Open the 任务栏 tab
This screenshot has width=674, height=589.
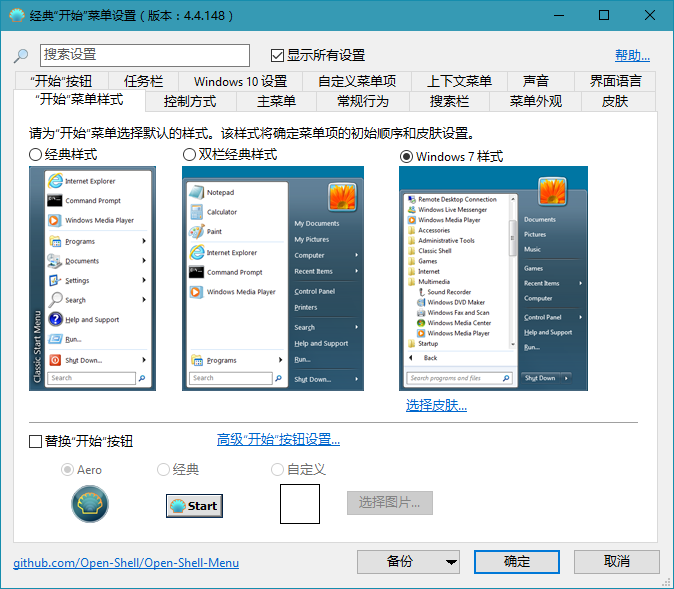[x=143, y=81]
